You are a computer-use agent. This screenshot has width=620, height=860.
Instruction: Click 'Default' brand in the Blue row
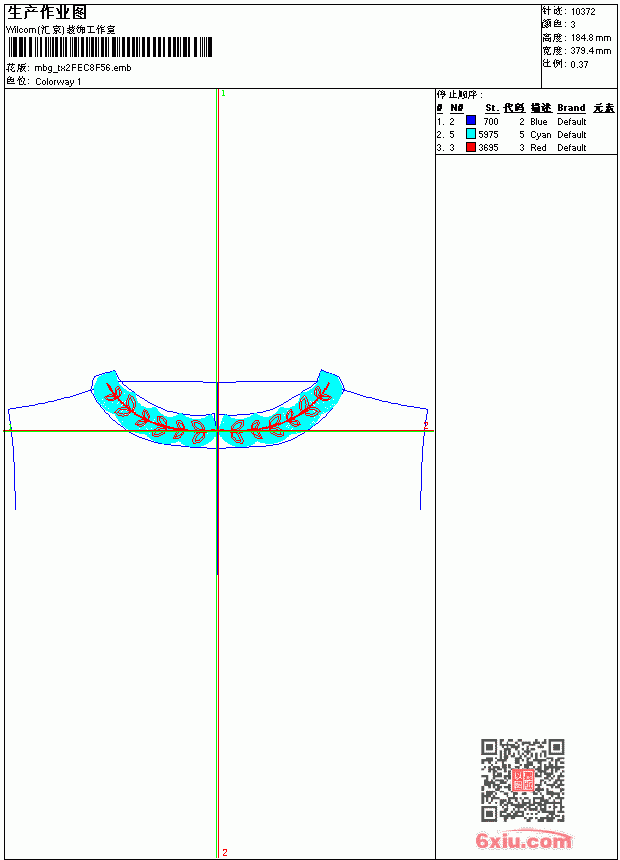pyautogui.click(x=572, y=121)
